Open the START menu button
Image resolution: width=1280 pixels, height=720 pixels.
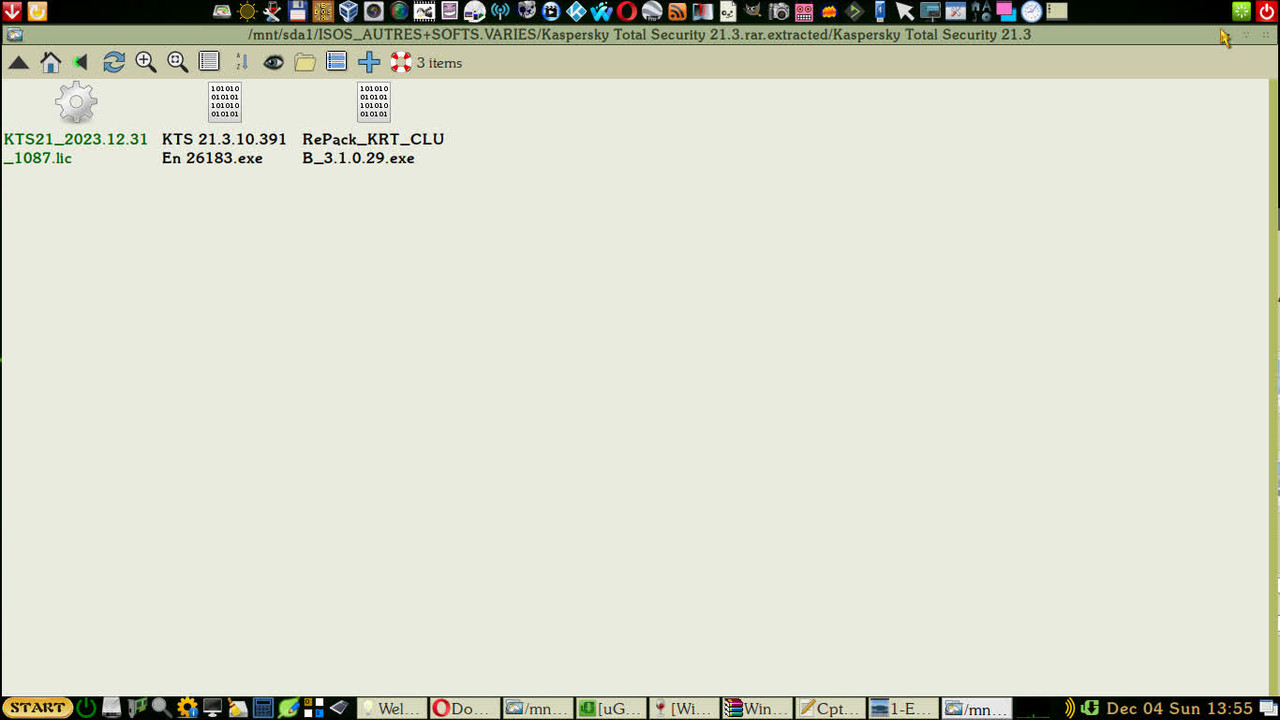click(37, 708)
